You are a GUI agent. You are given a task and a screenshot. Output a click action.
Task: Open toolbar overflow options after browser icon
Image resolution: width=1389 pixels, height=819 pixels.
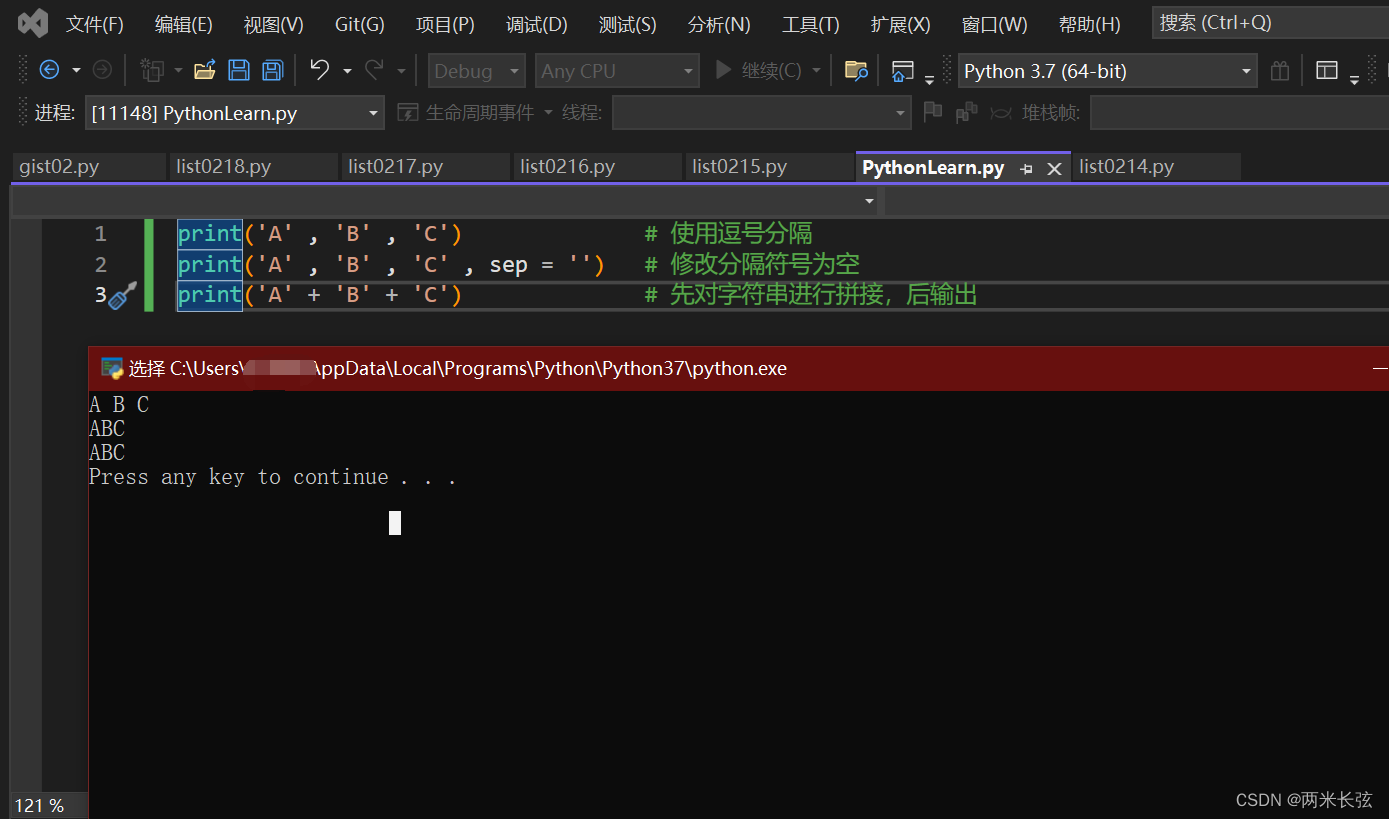pos(929,78)
